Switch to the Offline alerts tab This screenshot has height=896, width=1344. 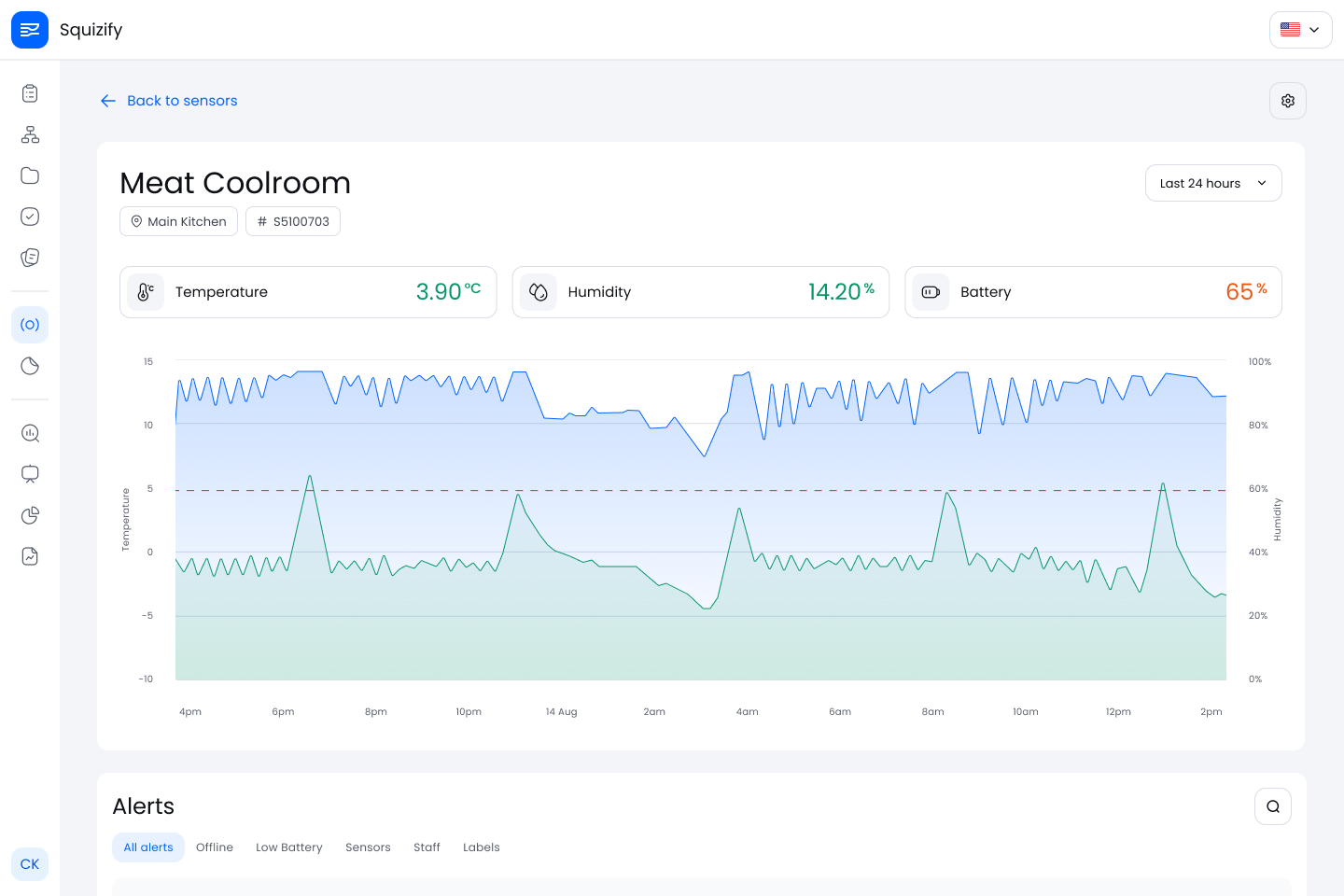click(x=215, y=847)
